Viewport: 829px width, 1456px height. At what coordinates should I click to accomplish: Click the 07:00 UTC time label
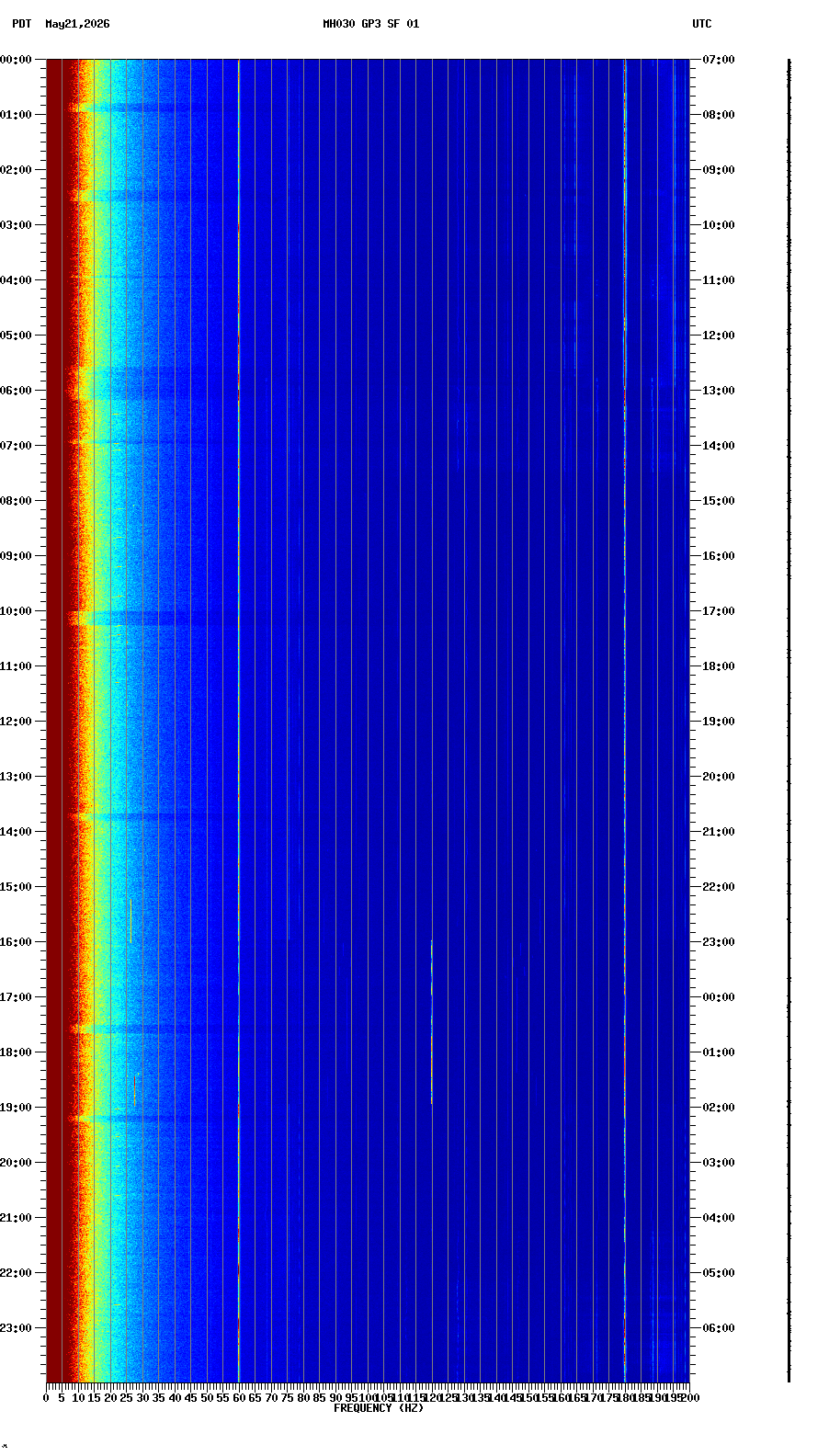719,60
